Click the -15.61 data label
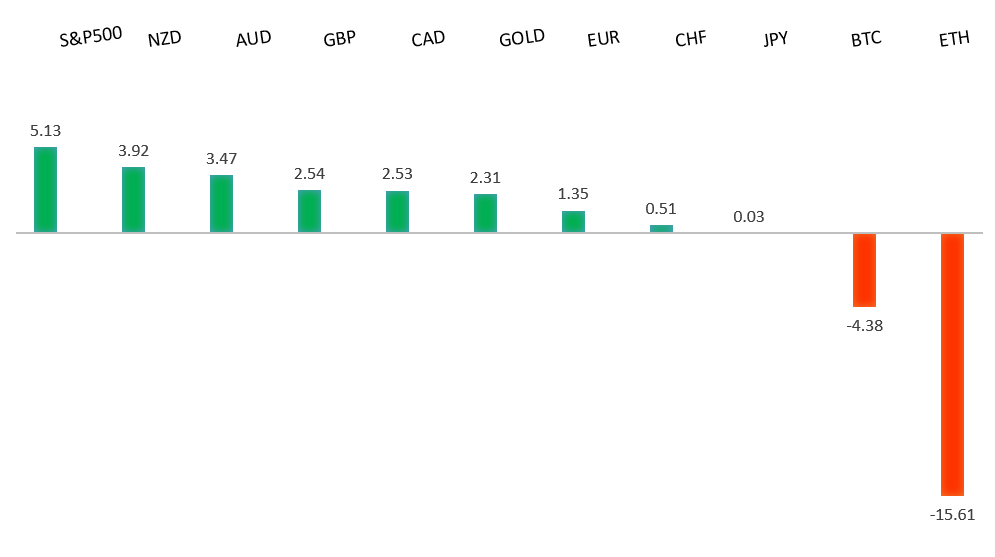995x557 pixels. point(952,514)
